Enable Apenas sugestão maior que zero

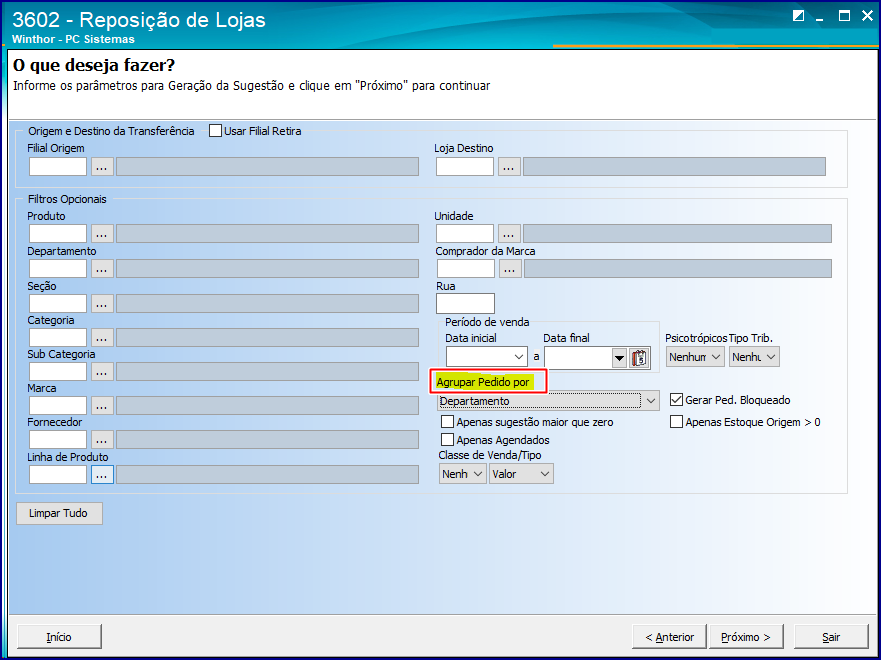click(447, 422)
